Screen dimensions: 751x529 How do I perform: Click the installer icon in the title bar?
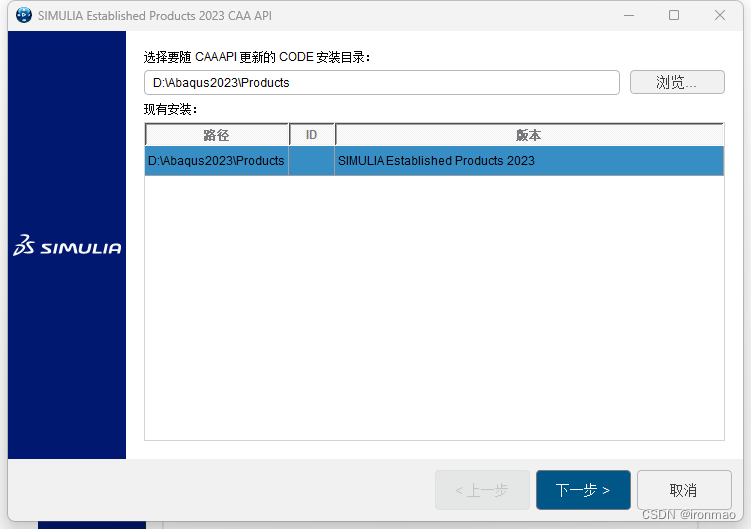point(24,15)
